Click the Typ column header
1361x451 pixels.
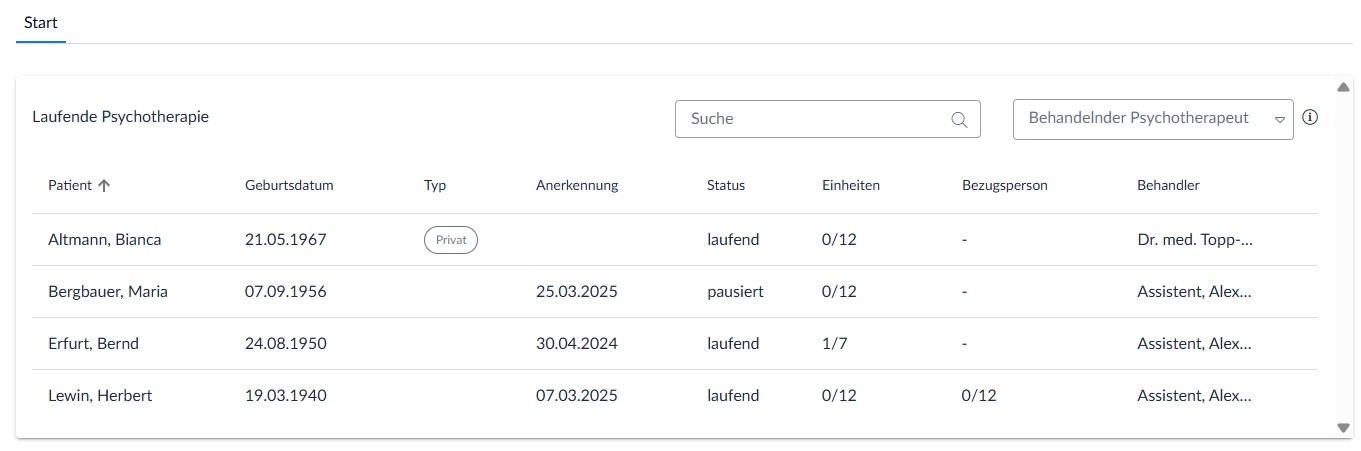click(x=435, y=185)
